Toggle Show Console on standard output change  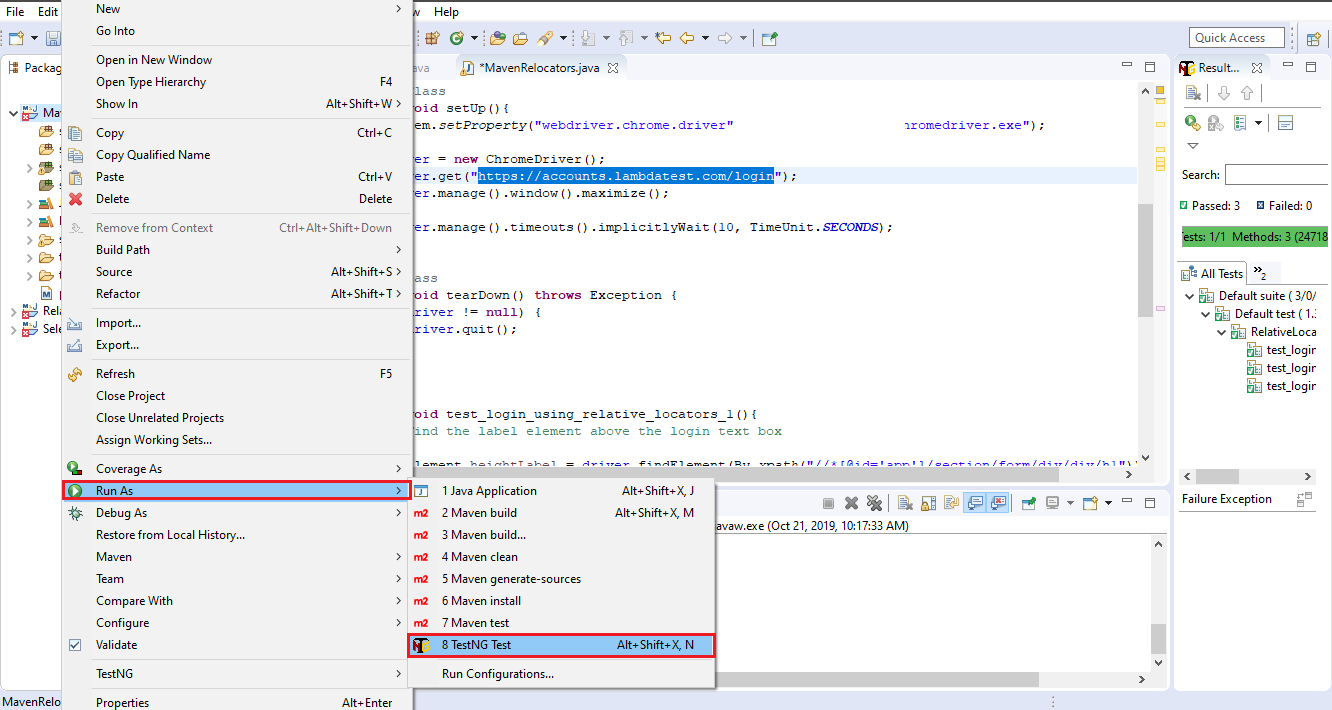pyautogui.click(x=975, y=503)
